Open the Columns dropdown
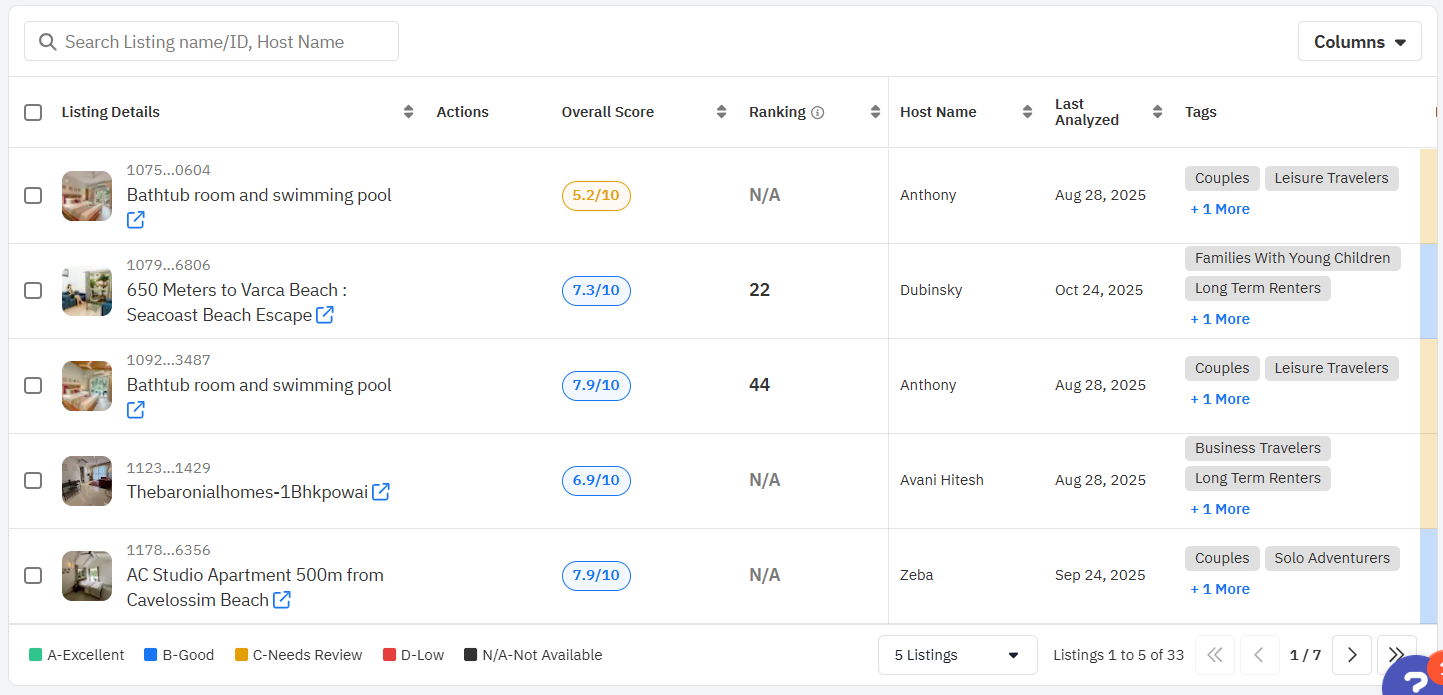The width and height of the screenshot is (1443, 695). click(1359, 42)
